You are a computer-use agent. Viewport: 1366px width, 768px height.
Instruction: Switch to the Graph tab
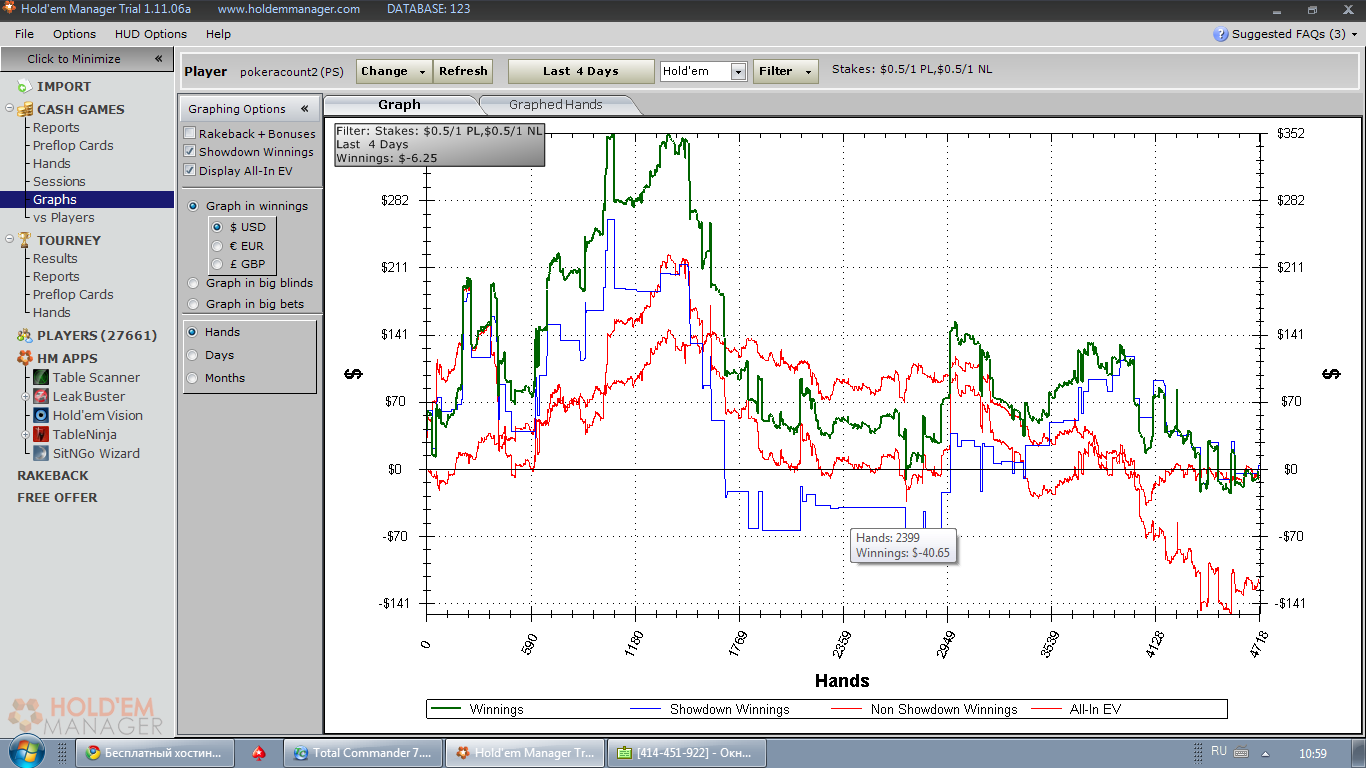[400, 105]
